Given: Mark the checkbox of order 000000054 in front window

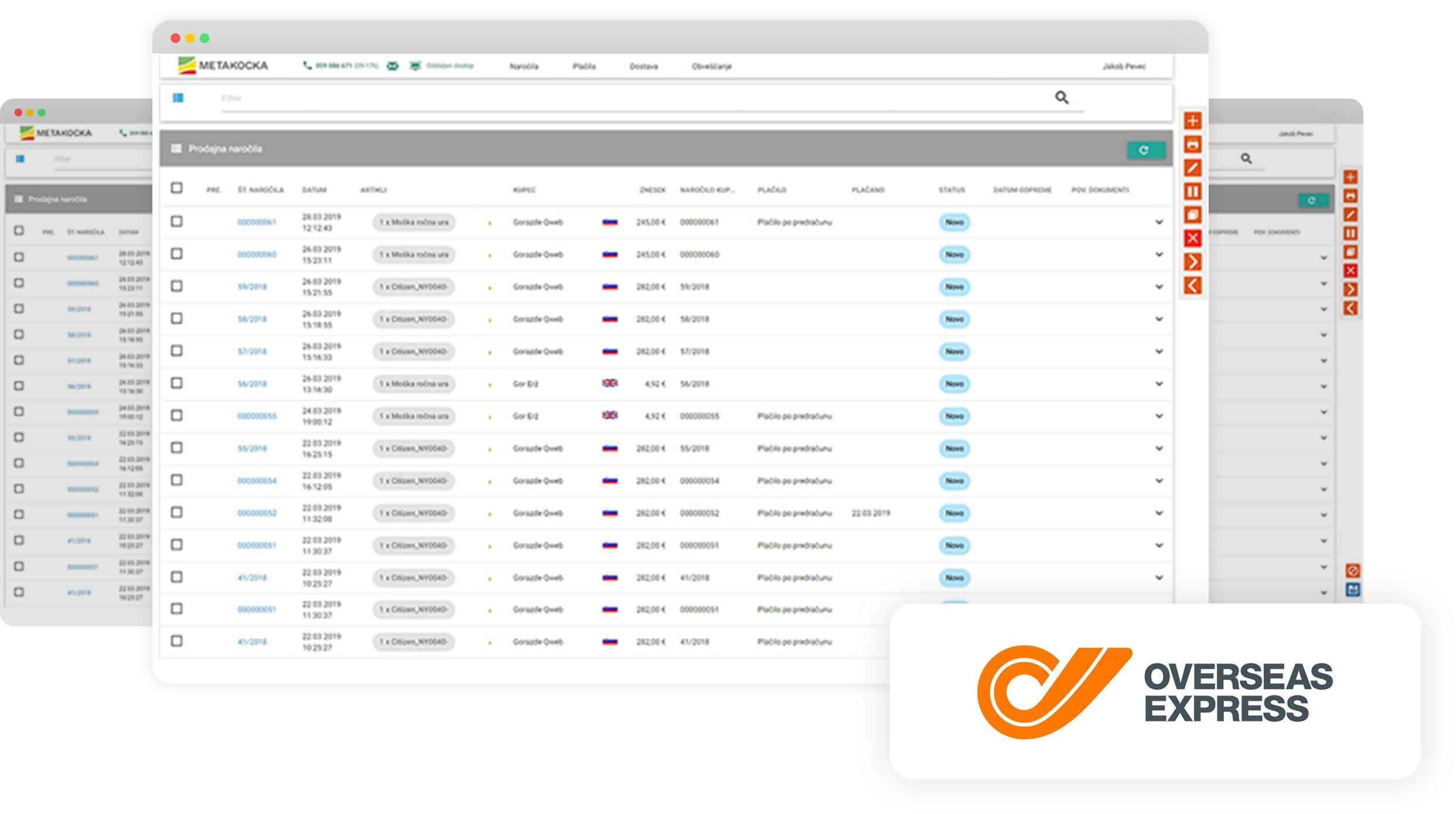Looking at the screenshot, I should point(176,480).
